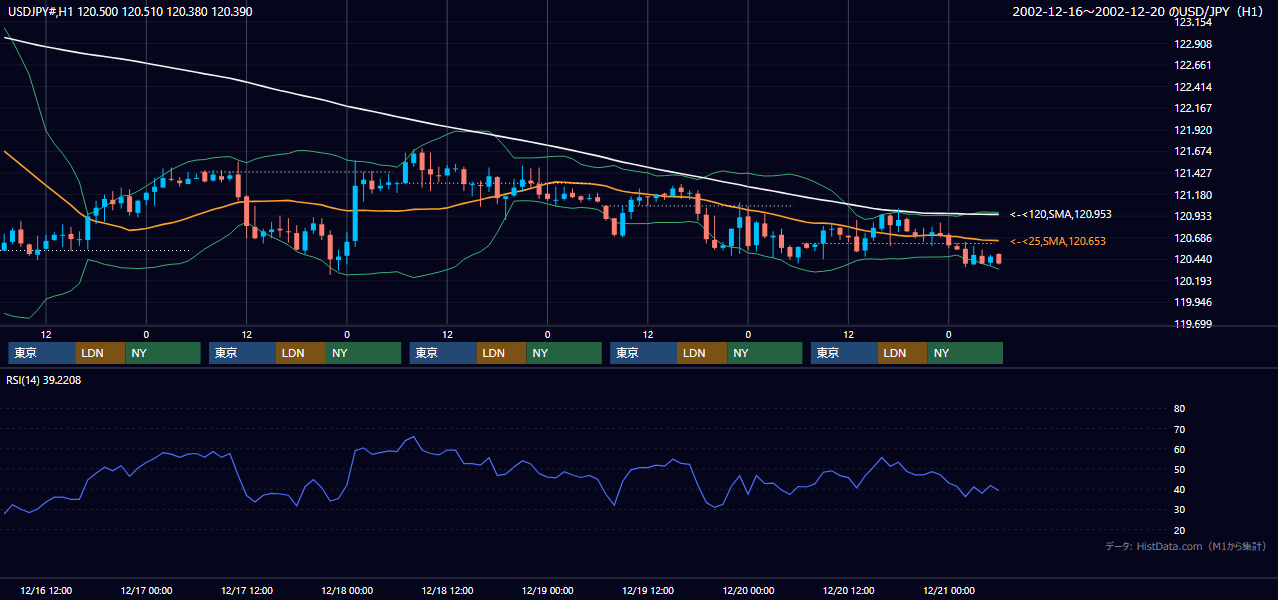Image resolution: width=1278 pixels, height=600 pixels.
Task: Click price axis value 123.154
Action: coord(1193,23)
